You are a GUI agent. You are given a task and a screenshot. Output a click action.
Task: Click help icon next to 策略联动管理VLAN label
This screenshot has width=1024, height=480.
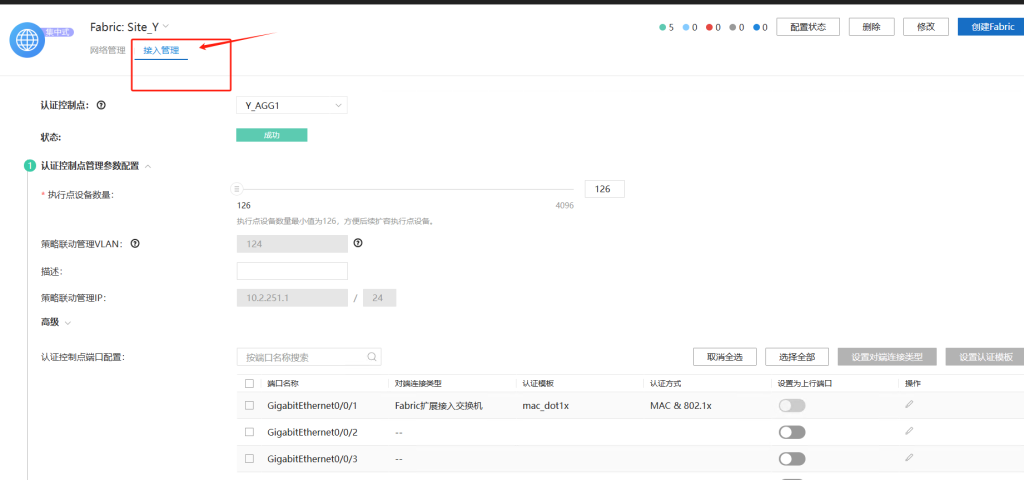coord(134,243)
